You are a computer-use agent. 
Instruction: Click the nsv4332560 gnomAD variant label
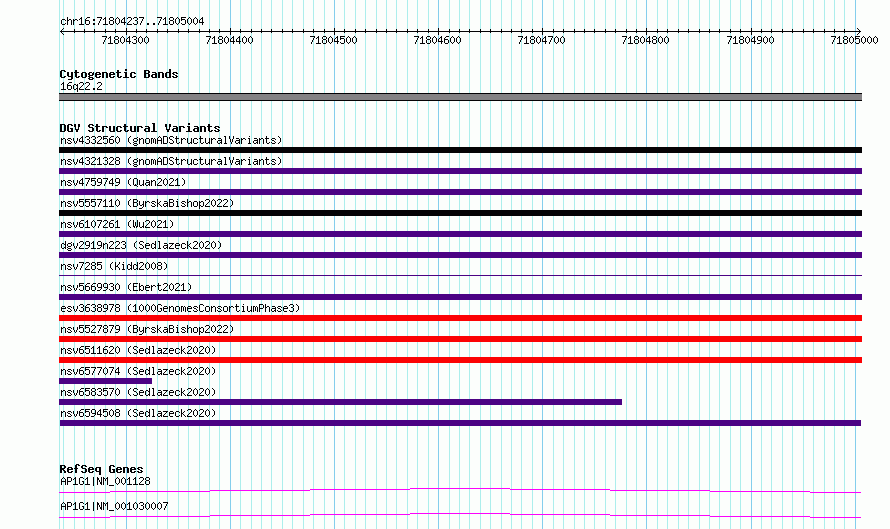[171, 140]
